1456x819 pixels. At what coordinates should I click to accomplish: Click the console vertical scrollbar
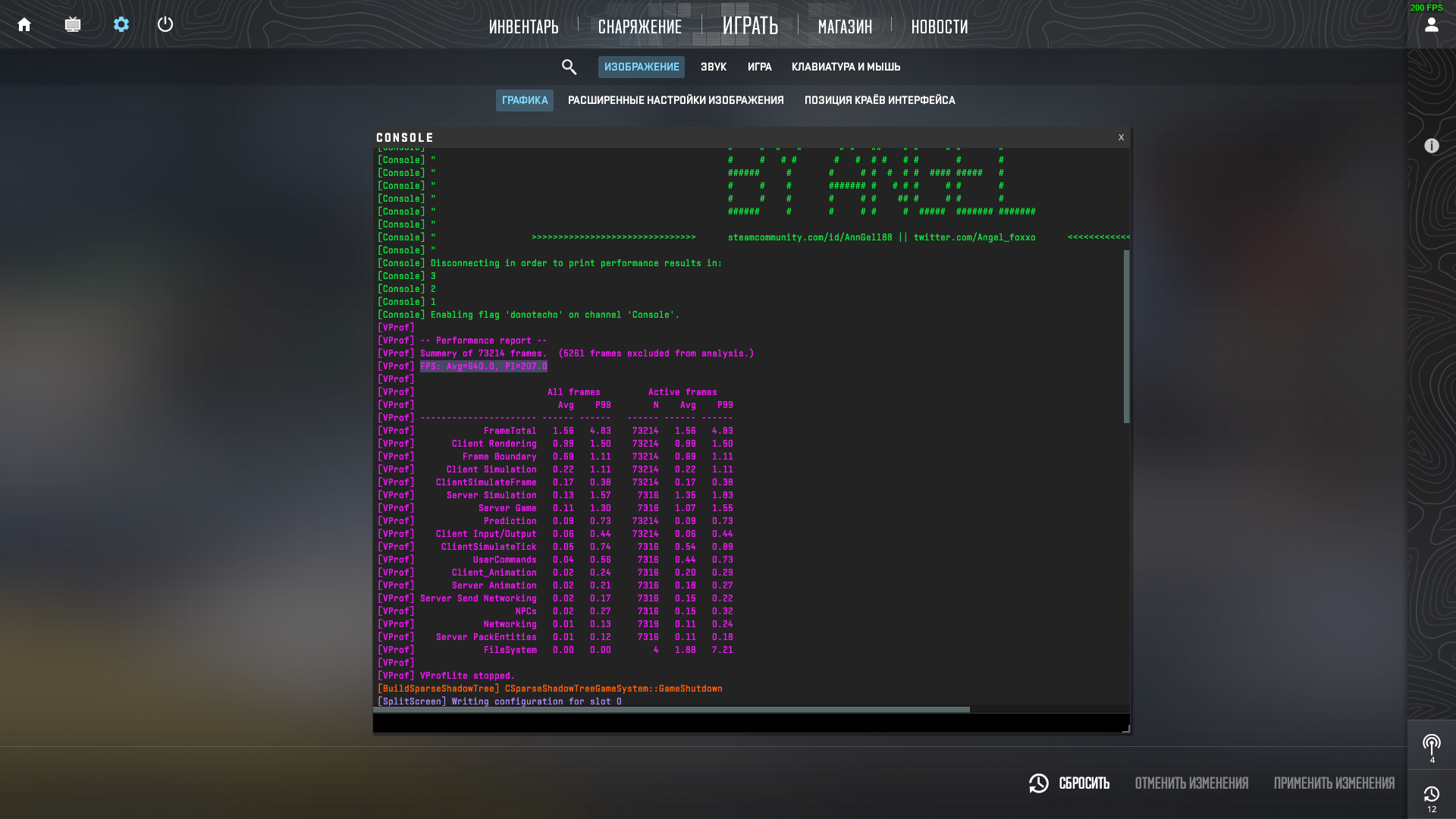click(x=1126, y=337)
